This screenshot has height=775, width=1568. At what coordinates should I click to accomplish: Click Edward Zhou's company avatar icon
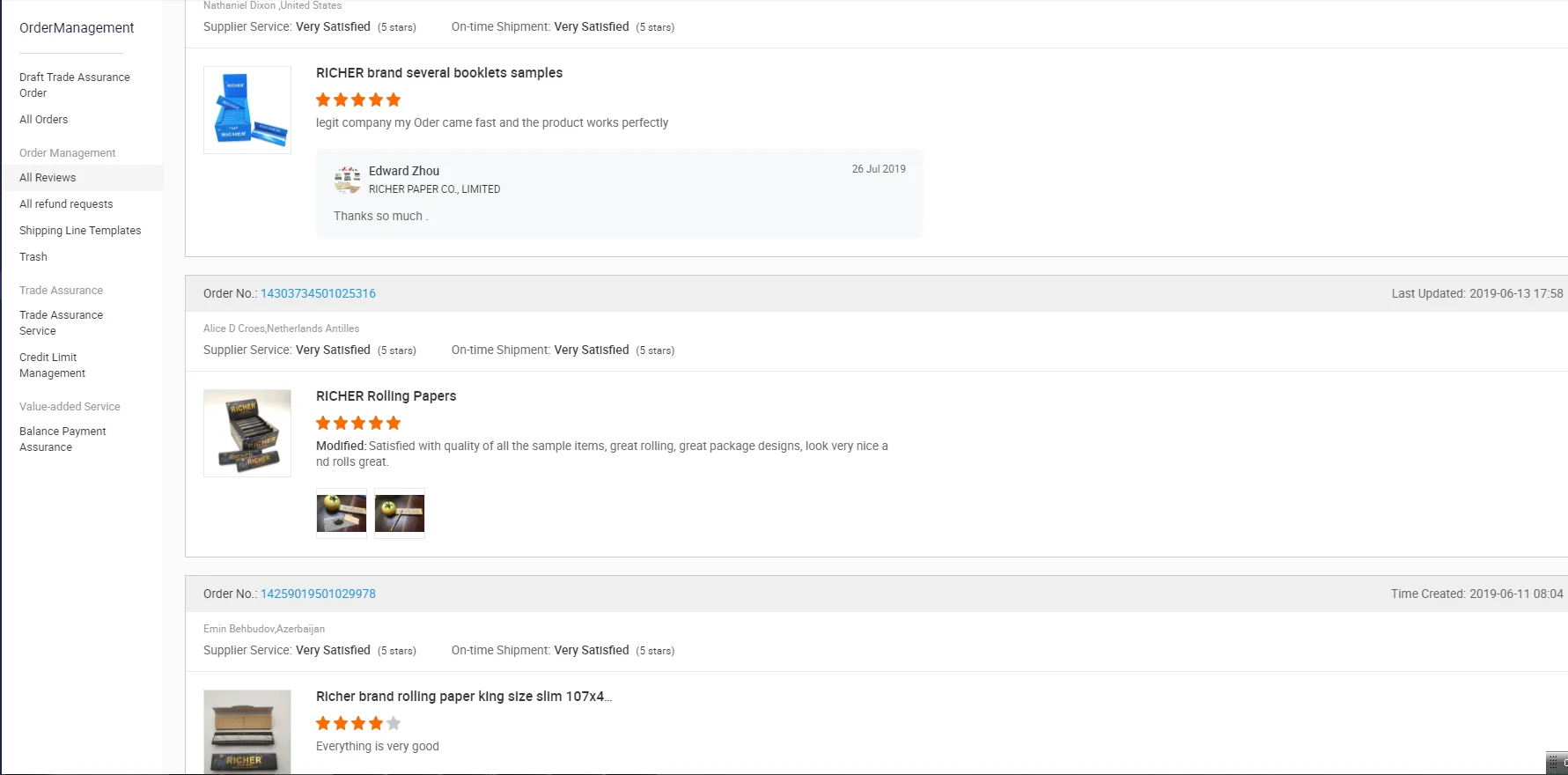pos(348,180)
